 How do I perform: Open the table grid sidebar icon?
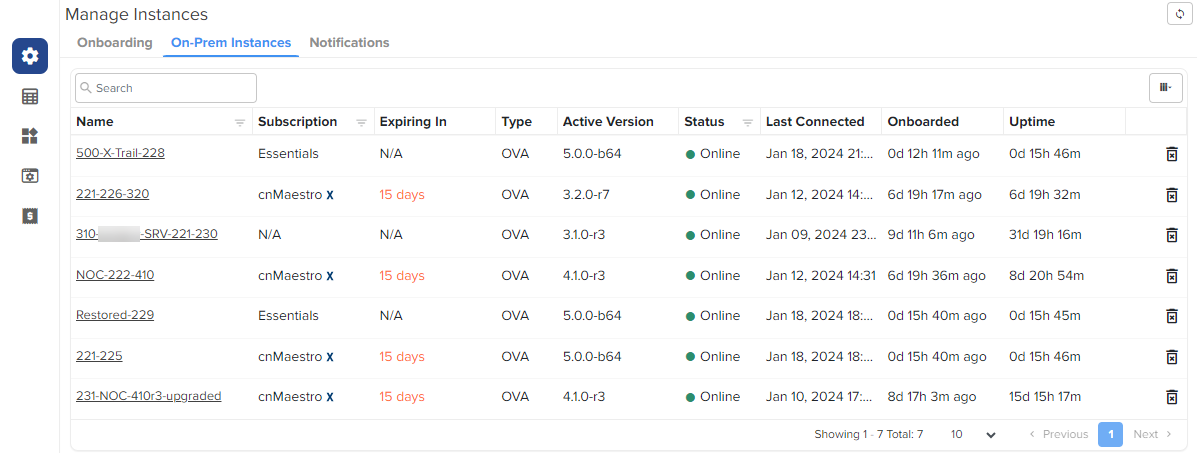[x=30, y=97]
